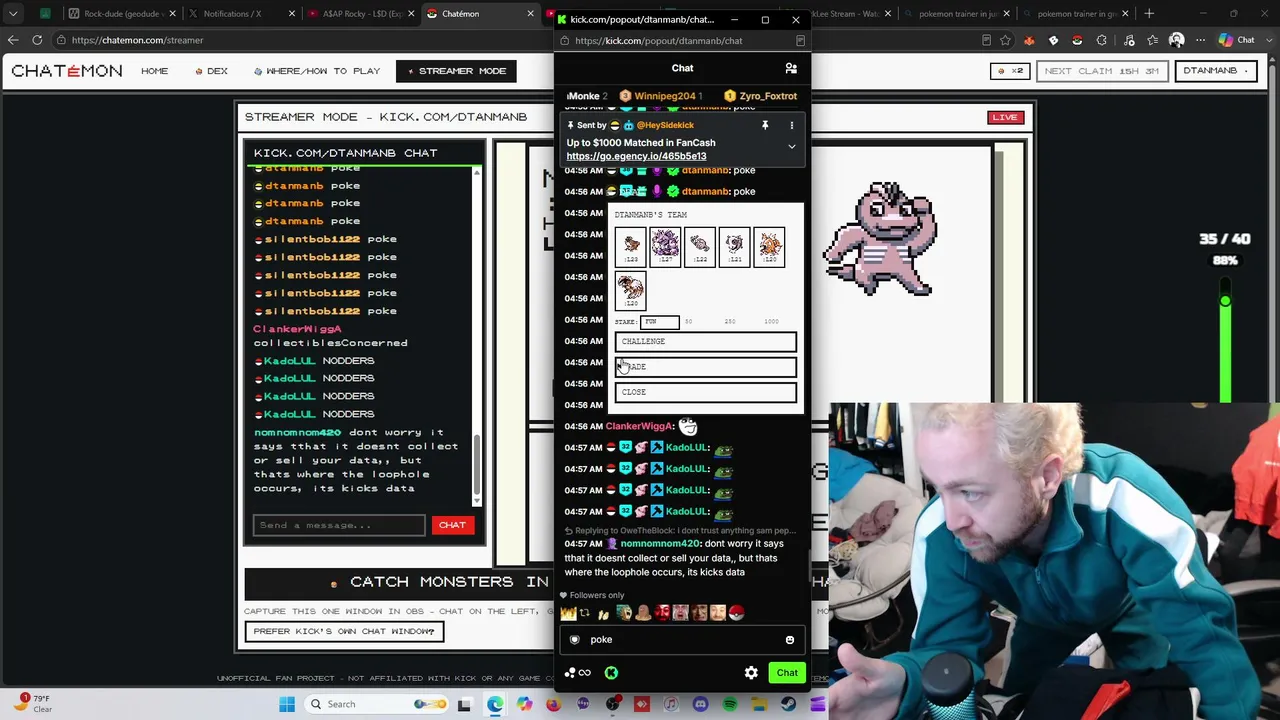
Task: Open Firefox from the taskbar
Action: pyautogui.click(x=553, y=704)
